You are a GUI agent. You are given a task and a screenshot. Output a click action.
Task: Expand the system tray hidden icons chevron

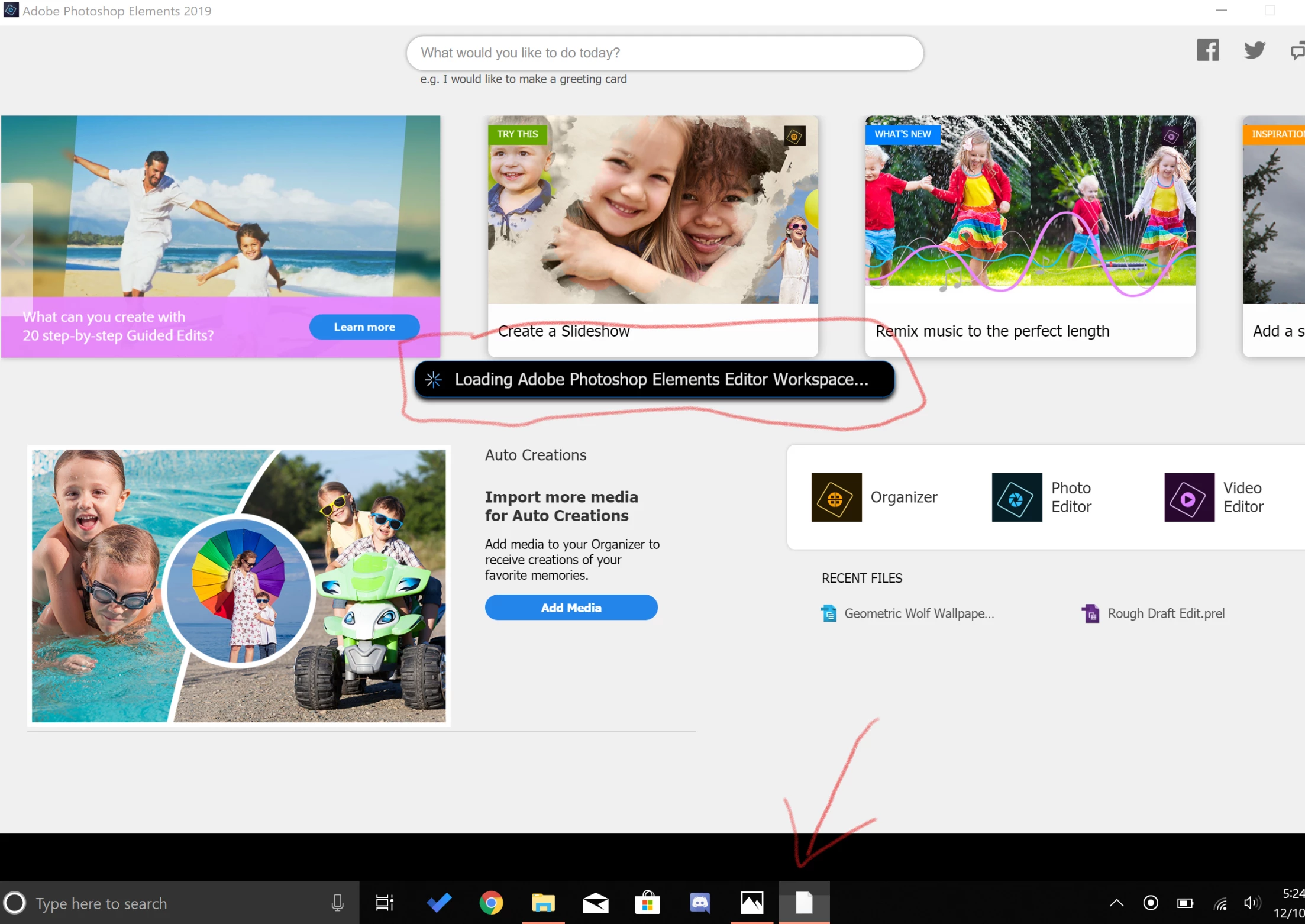1116,903
